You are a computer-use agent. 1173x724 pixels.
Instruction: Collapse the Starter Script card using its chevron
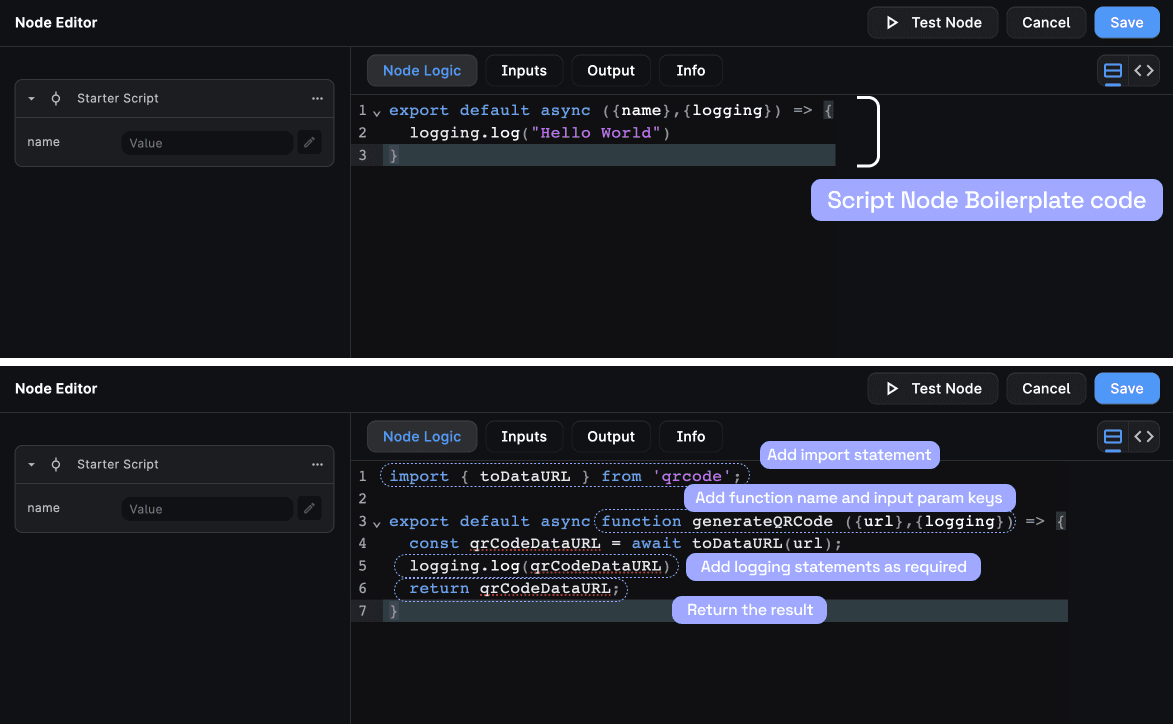(x=30, y=98)
